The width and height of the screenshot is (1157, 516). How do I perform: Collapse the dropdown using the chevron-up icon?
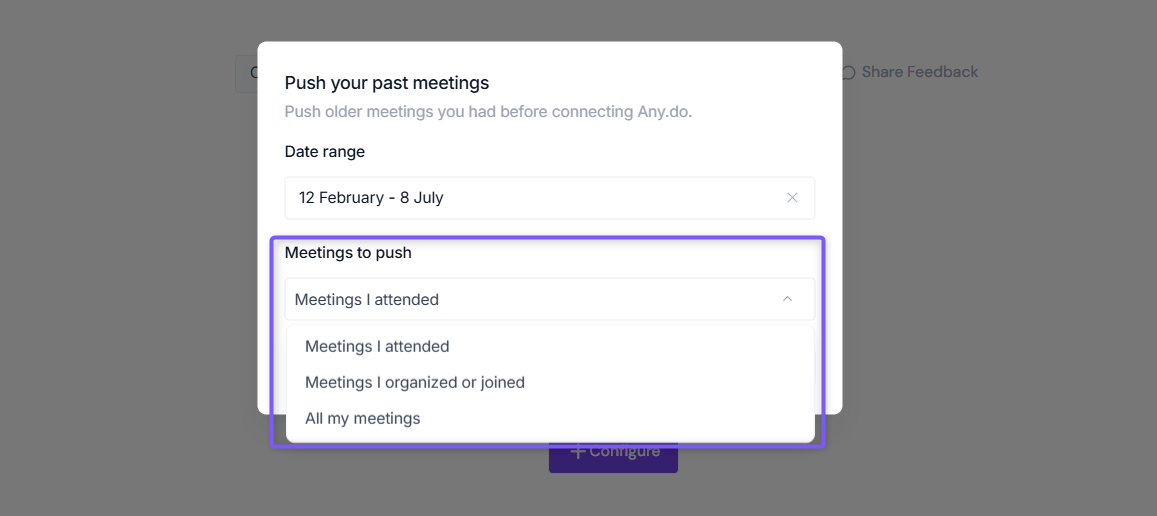(x=787, y=299)
